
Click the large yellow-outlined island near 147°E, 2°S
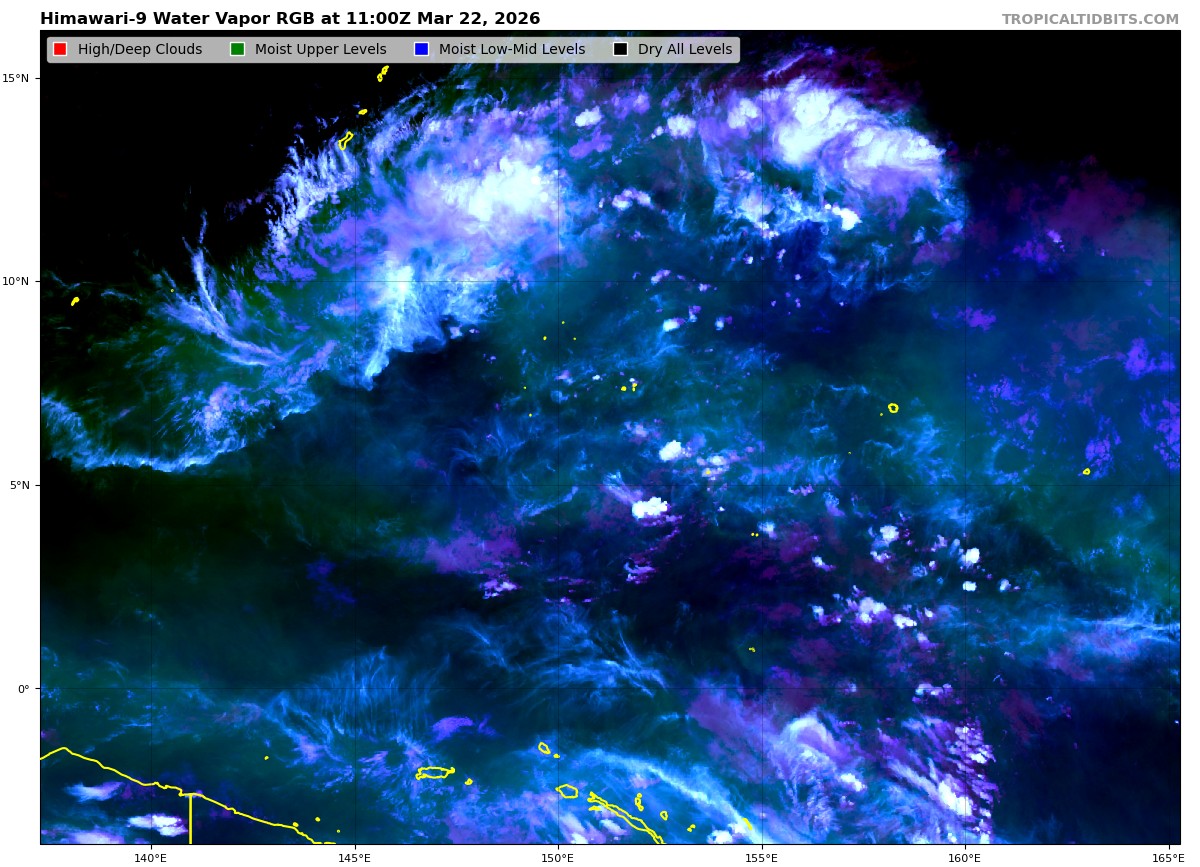pos(435,772)
